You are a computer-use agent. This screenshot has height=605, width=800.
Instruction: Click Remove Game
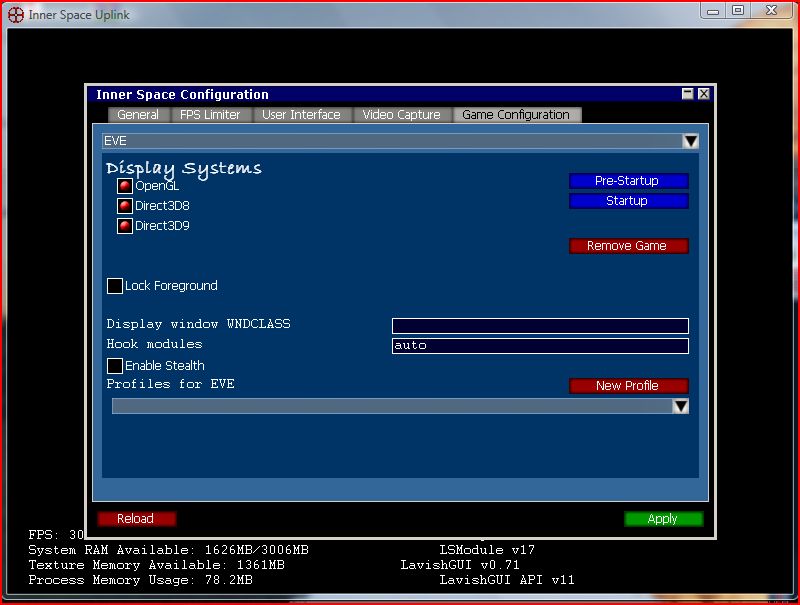[x=628, y=245]
